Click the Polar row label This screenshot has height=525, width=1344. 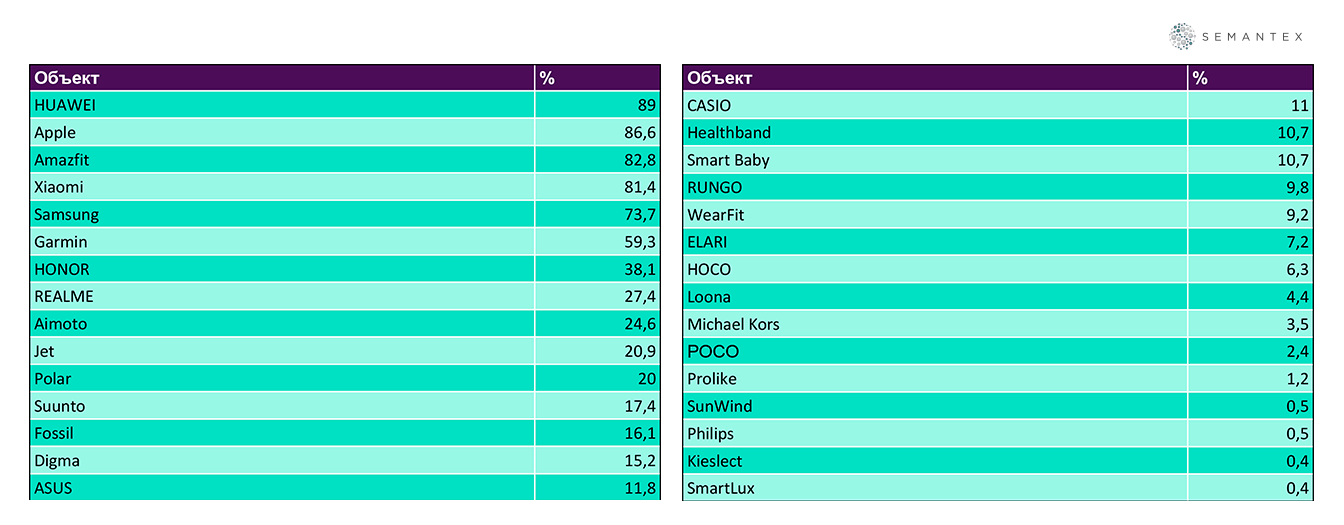pos(53,379)
